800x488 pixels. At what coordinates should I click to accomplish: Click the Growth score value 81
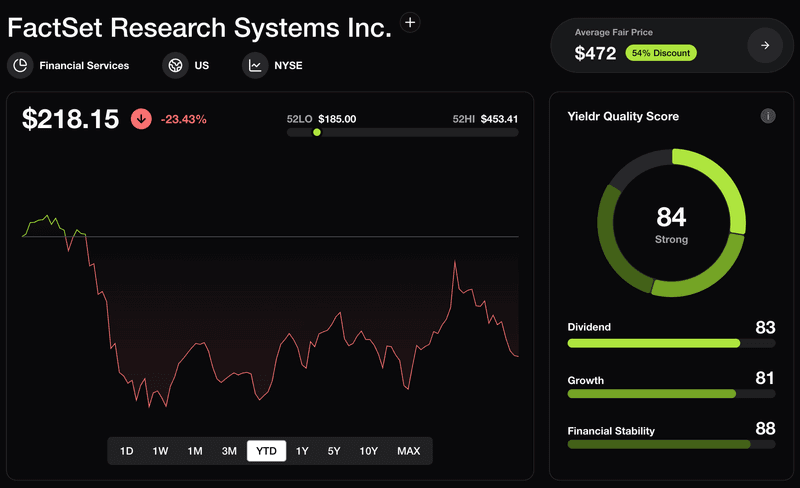[x=765, y=378]
